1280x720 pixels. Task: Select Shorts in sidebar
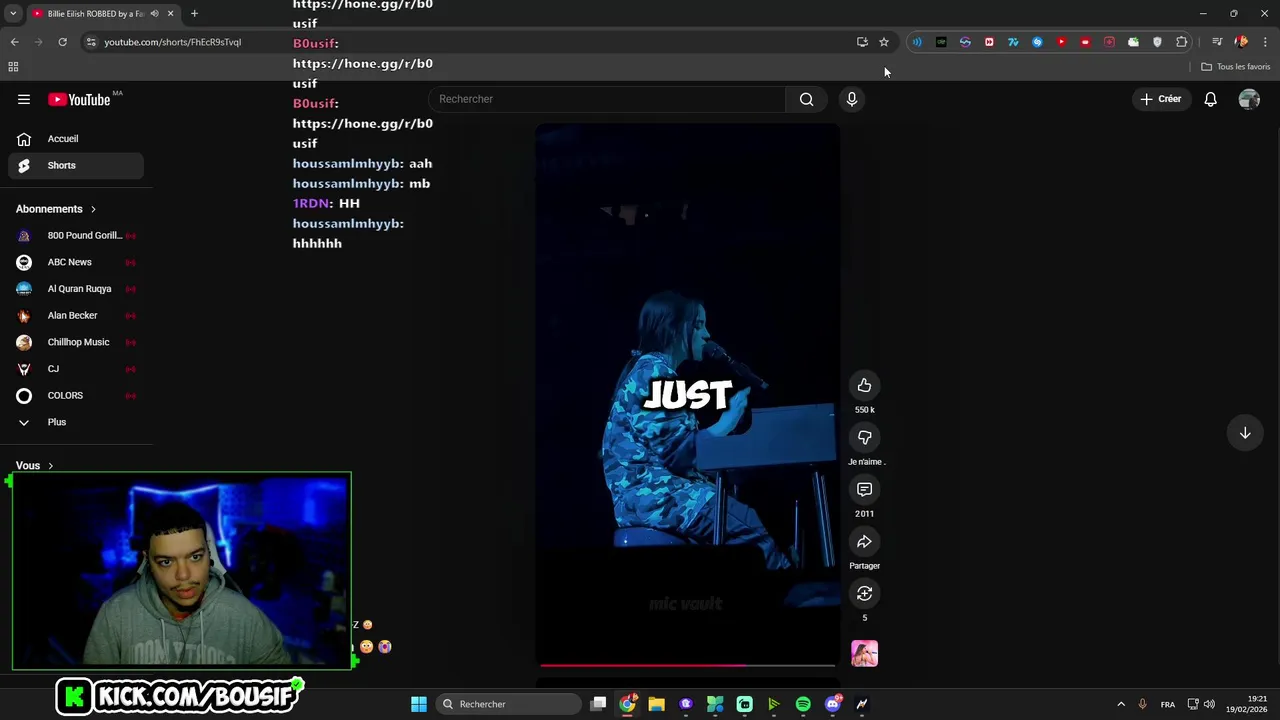tap(76, 165)
